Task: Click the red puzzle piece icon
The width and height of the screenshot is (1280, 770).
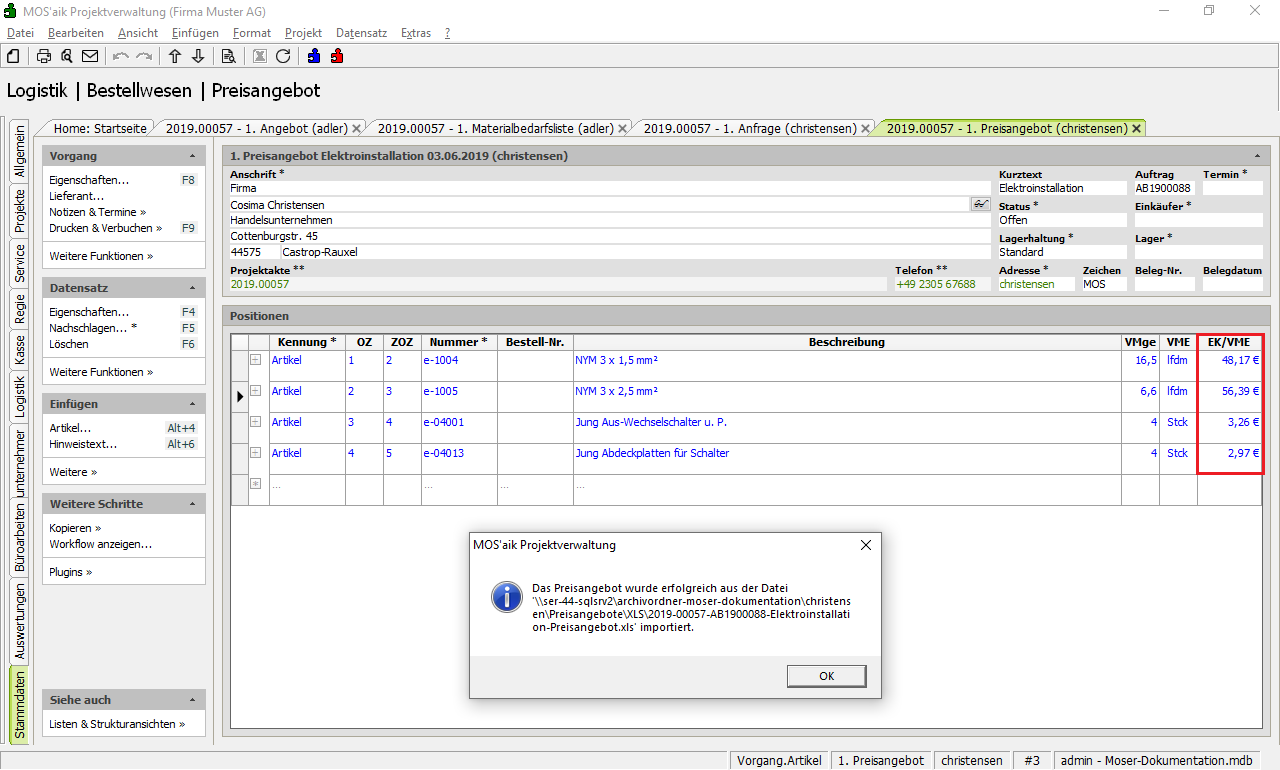Action: click(337, 56)
